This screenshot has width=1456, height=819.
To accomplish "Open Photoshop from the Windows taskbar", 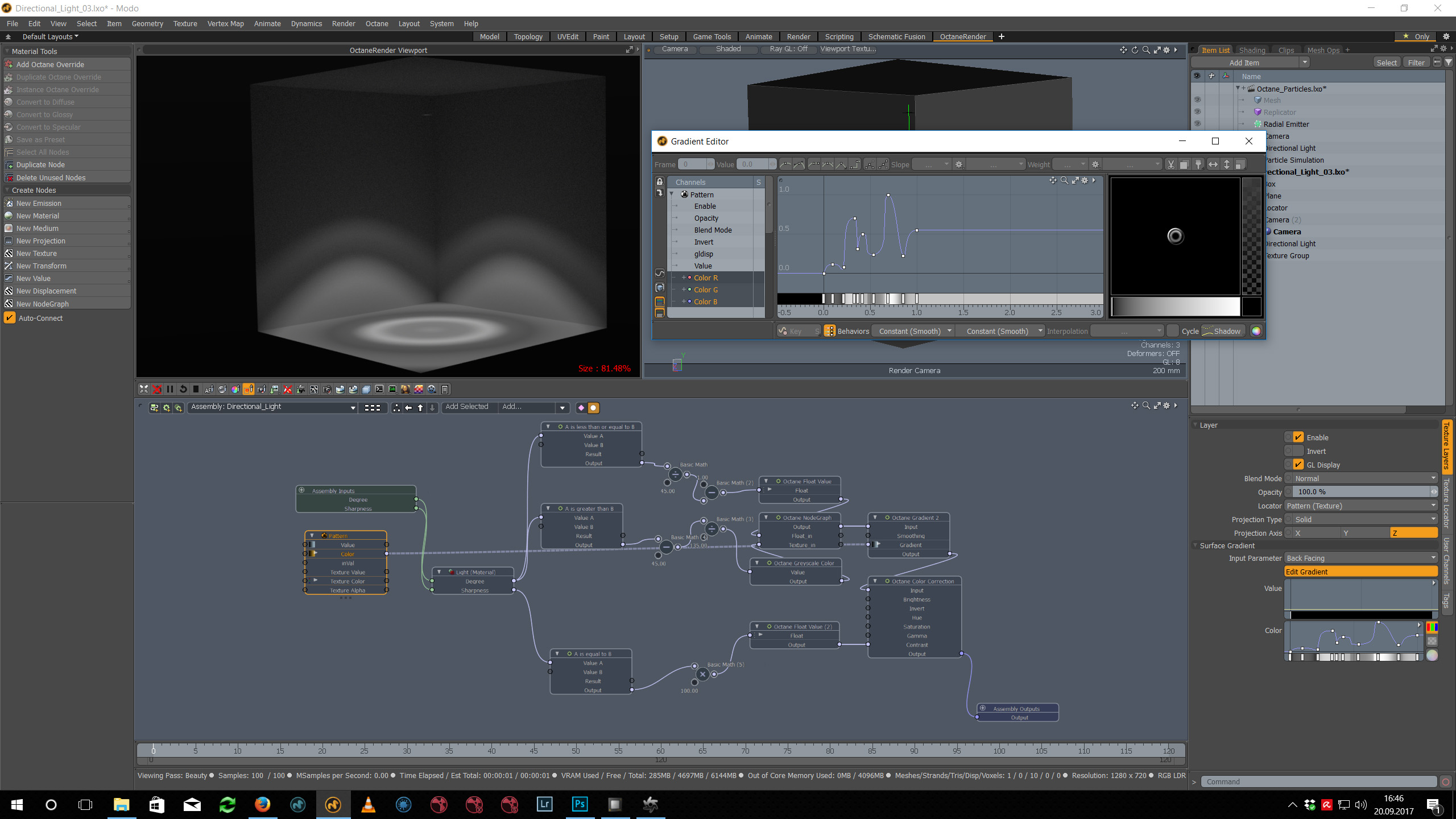I will [580, 804].
